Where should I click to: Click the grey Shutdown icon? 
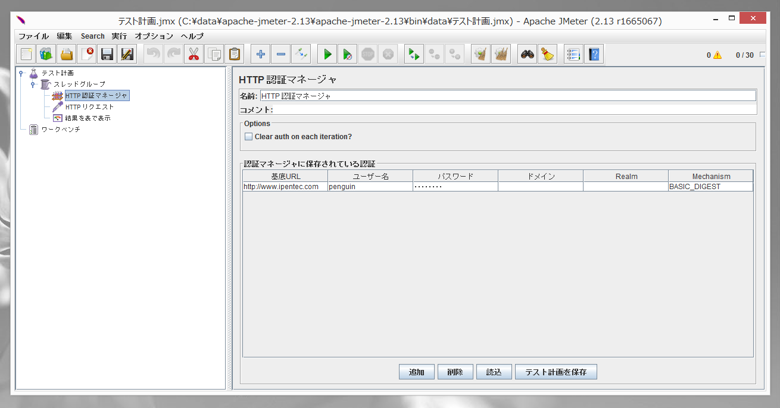[x=388, y=54]
